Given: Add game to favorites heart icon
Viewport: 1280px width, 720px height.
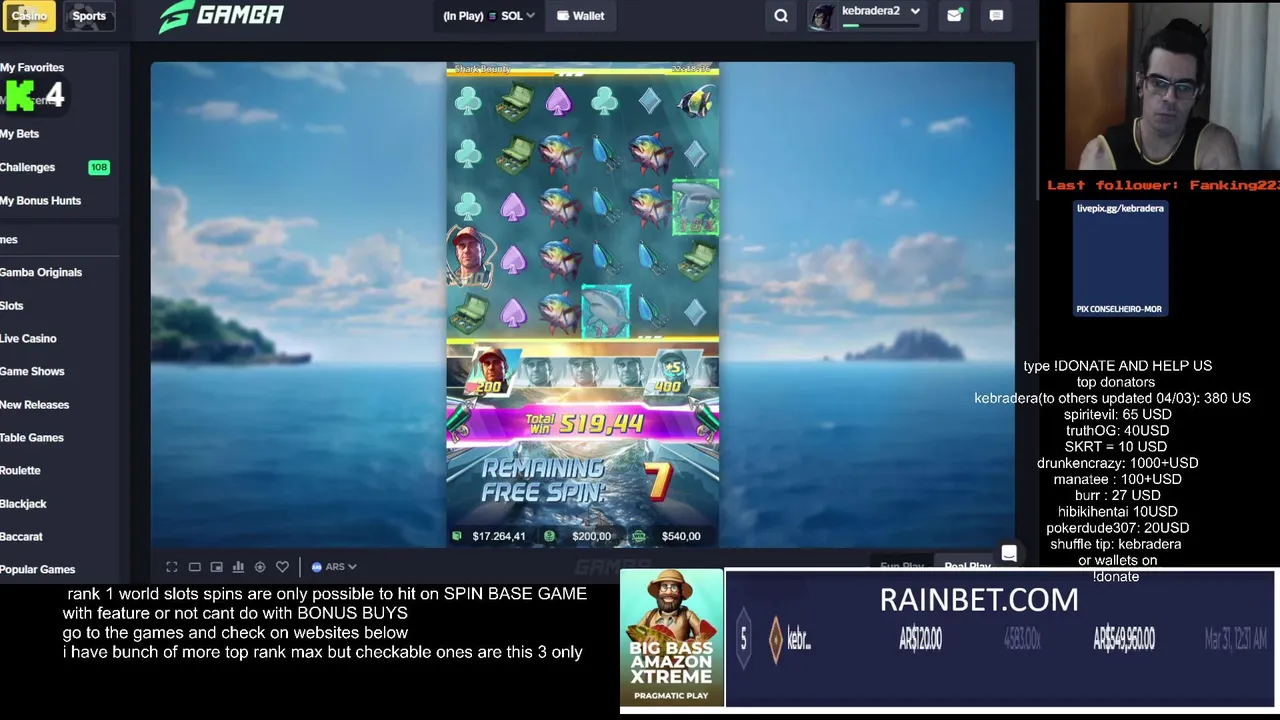Looking at the screenshot, I should tap(282, 567).
